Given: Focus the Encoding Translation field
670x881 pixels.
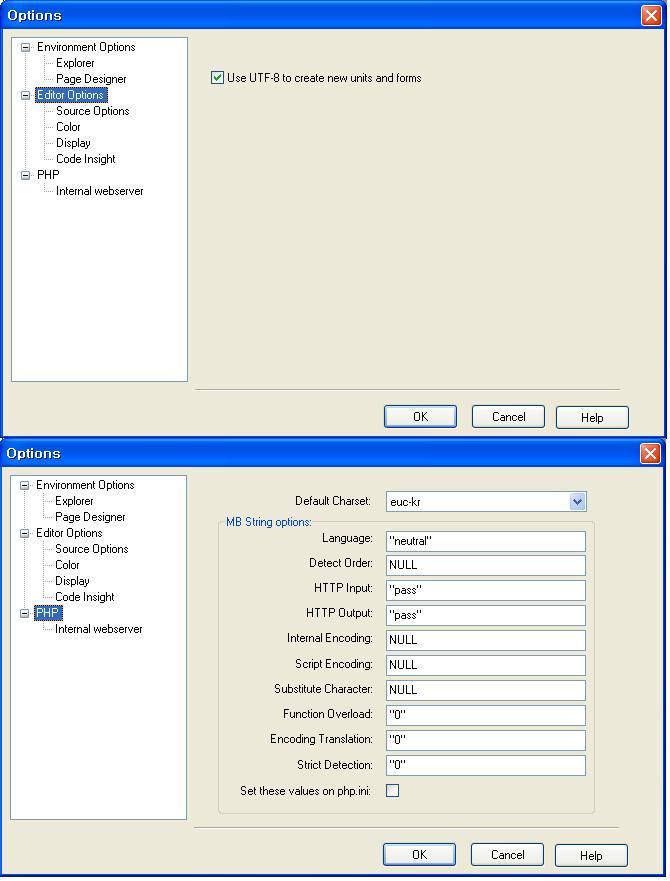Looking at the screenshot, I should (x=486, y=740).
